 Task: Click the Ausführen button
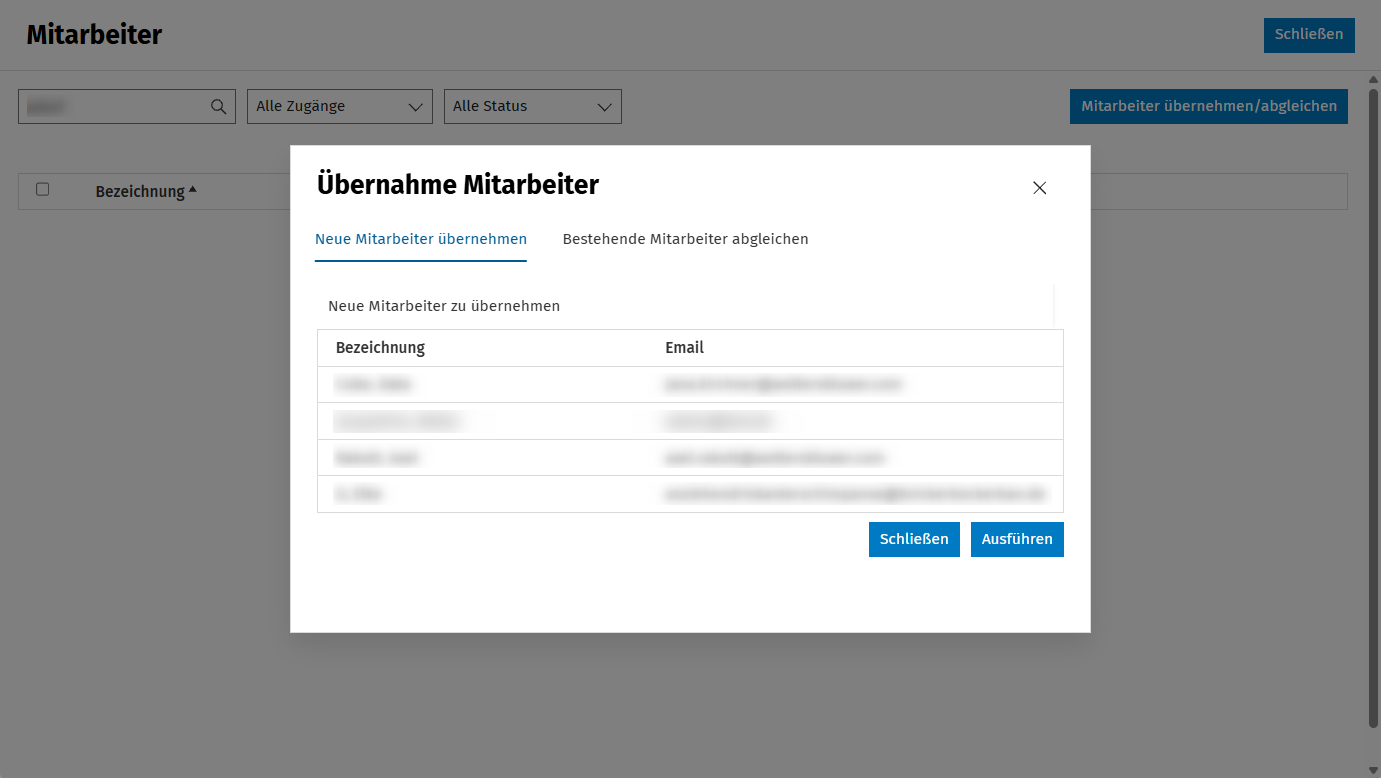point(1017,539)
